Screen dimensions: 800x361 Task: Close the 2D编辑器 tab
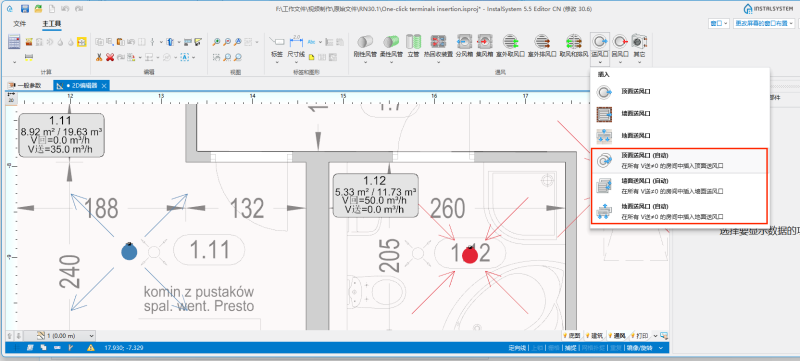(x=104, y=86)
